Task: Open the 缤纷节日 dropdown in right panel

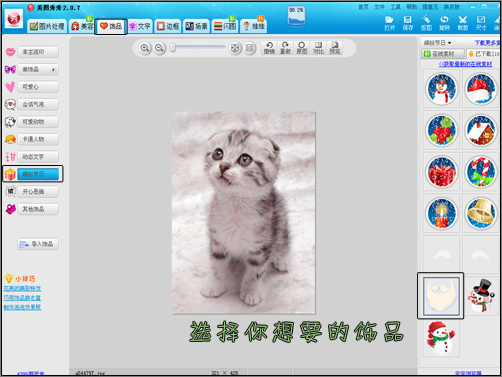Action: click(437, 43)
